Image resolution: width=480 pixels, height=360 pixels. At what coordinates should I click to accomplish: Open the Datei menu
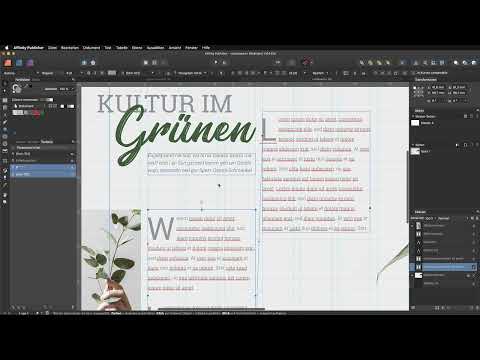click(52, 48)
